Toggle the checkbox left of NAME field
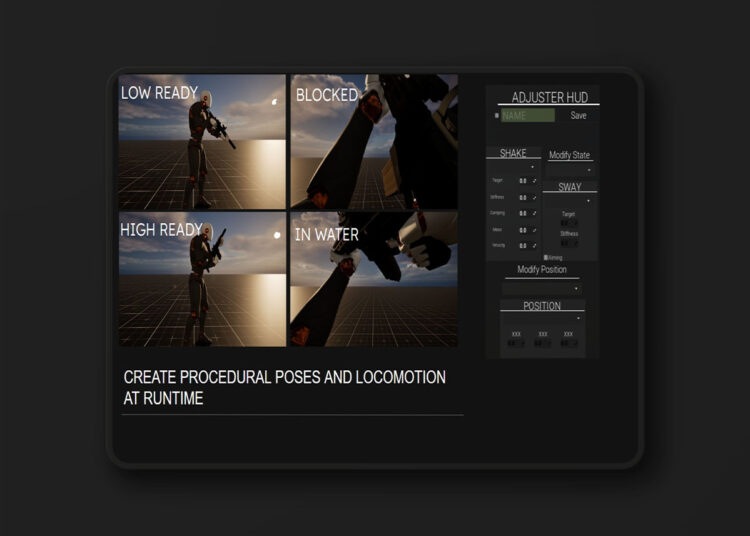Screen dimensions: 750x536 [496, 116]
